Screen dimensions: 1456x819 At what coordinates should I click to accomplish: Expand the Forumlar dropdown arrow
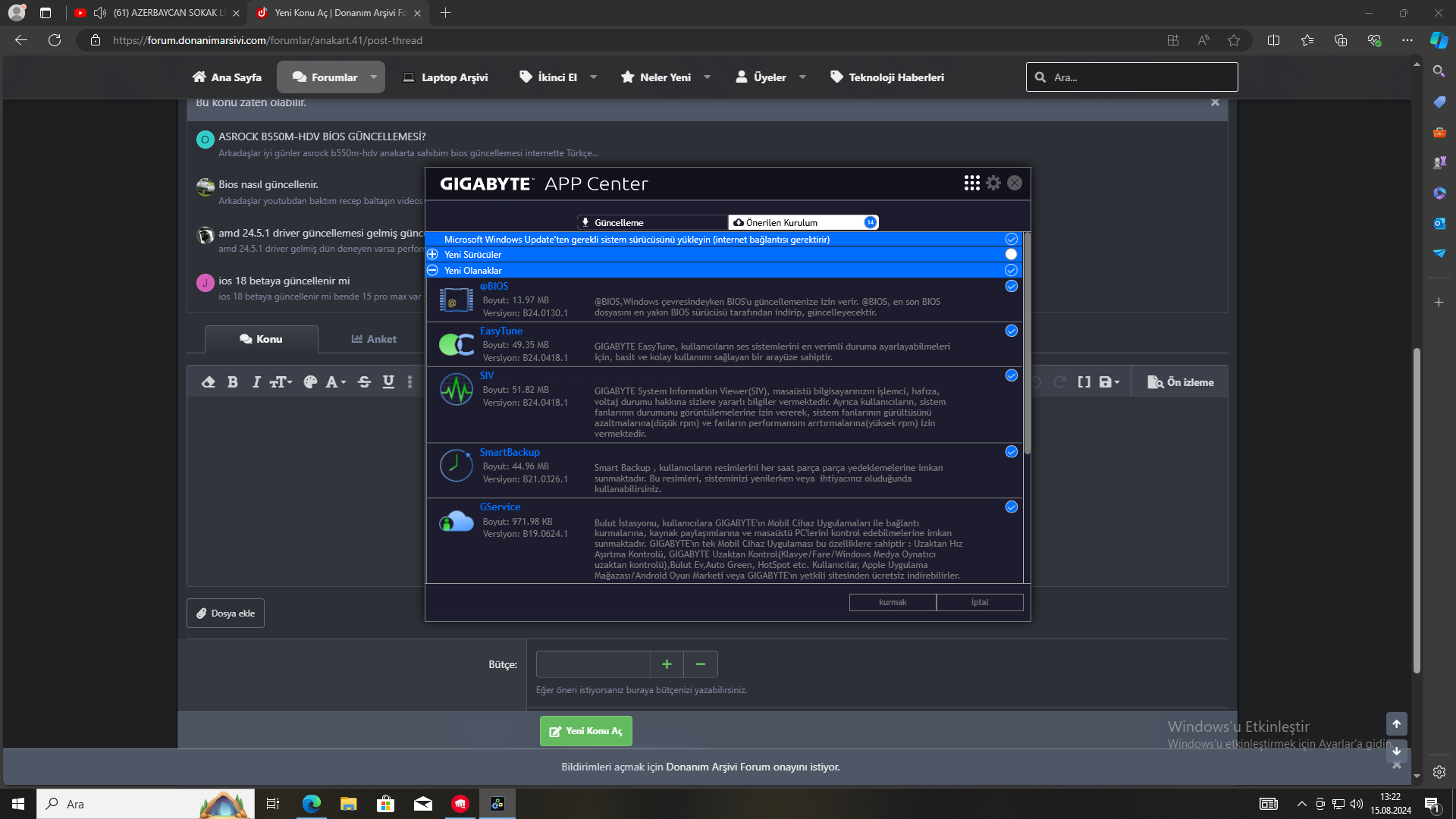pyautogui.click(x=374, y=77)
